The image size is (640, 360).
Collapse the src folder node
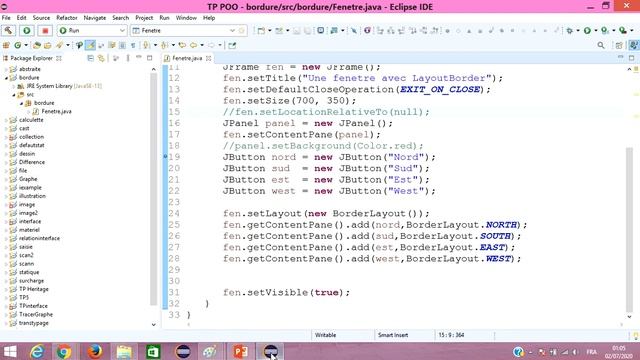[x=14, y=95]
